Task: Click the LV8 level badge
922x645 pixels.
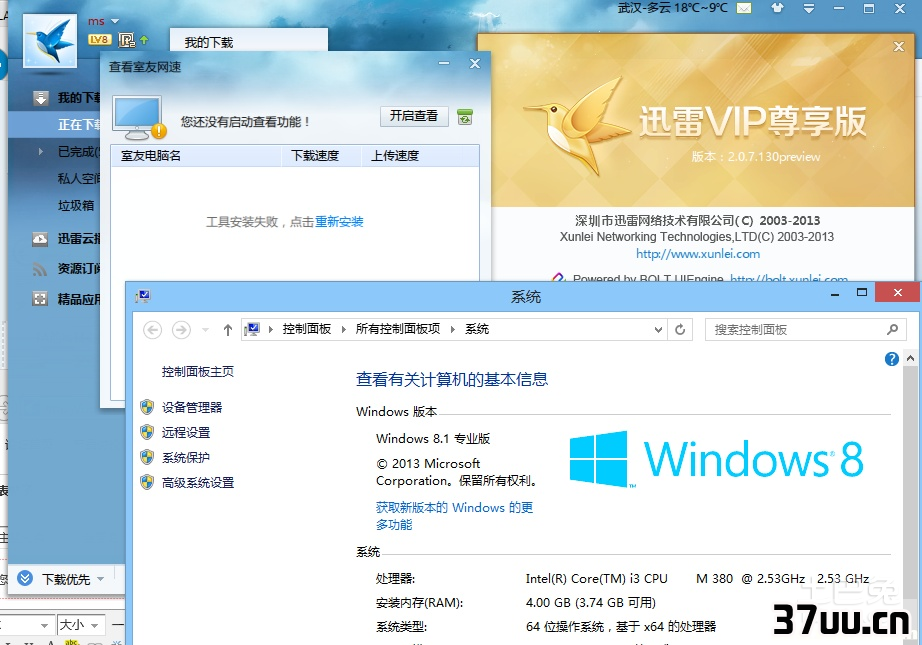Action: [x=99, y=39]
